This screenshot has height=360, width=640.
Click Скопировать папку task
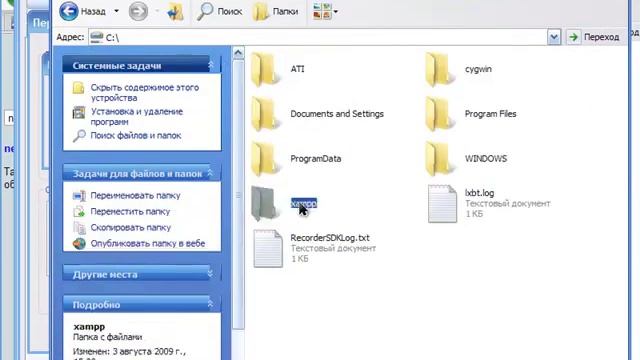[x=131, y=227]
